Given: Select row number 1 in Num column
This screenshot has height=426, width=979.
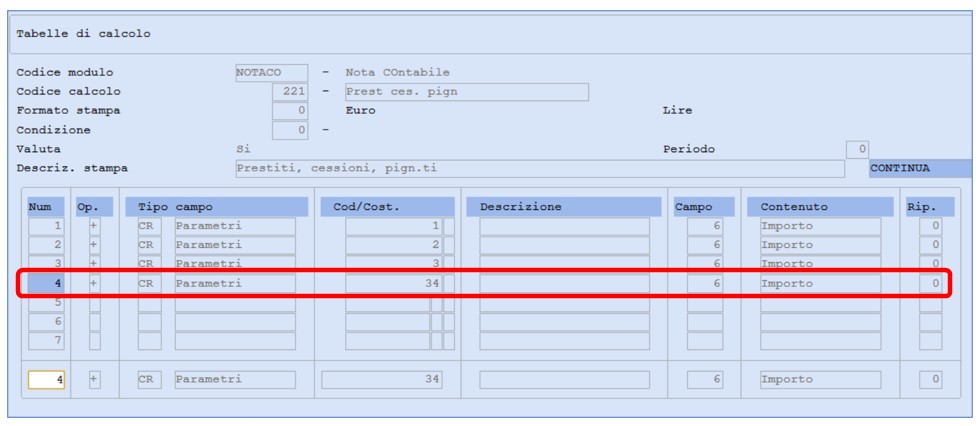Looking at the screenshot, I should point(46,226).
